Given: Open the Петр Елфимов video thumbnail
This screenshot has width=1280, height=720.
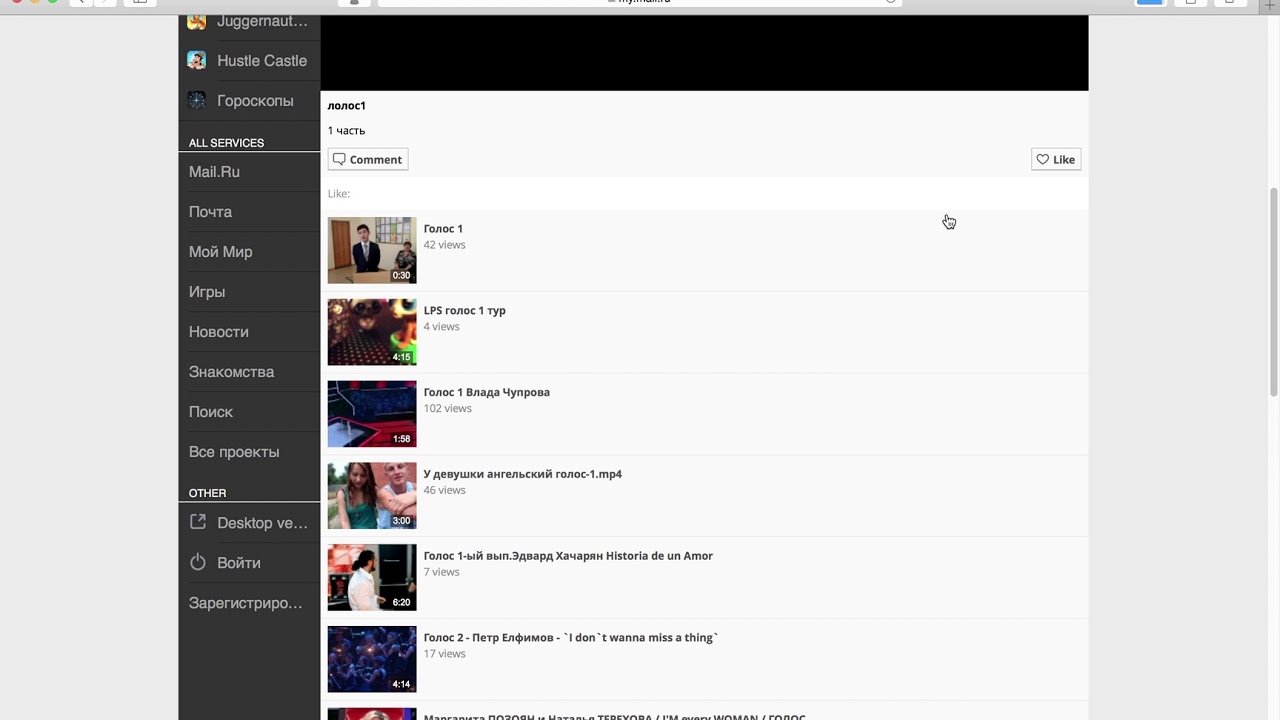Looking at the screenshot, I should click(372, 659).
